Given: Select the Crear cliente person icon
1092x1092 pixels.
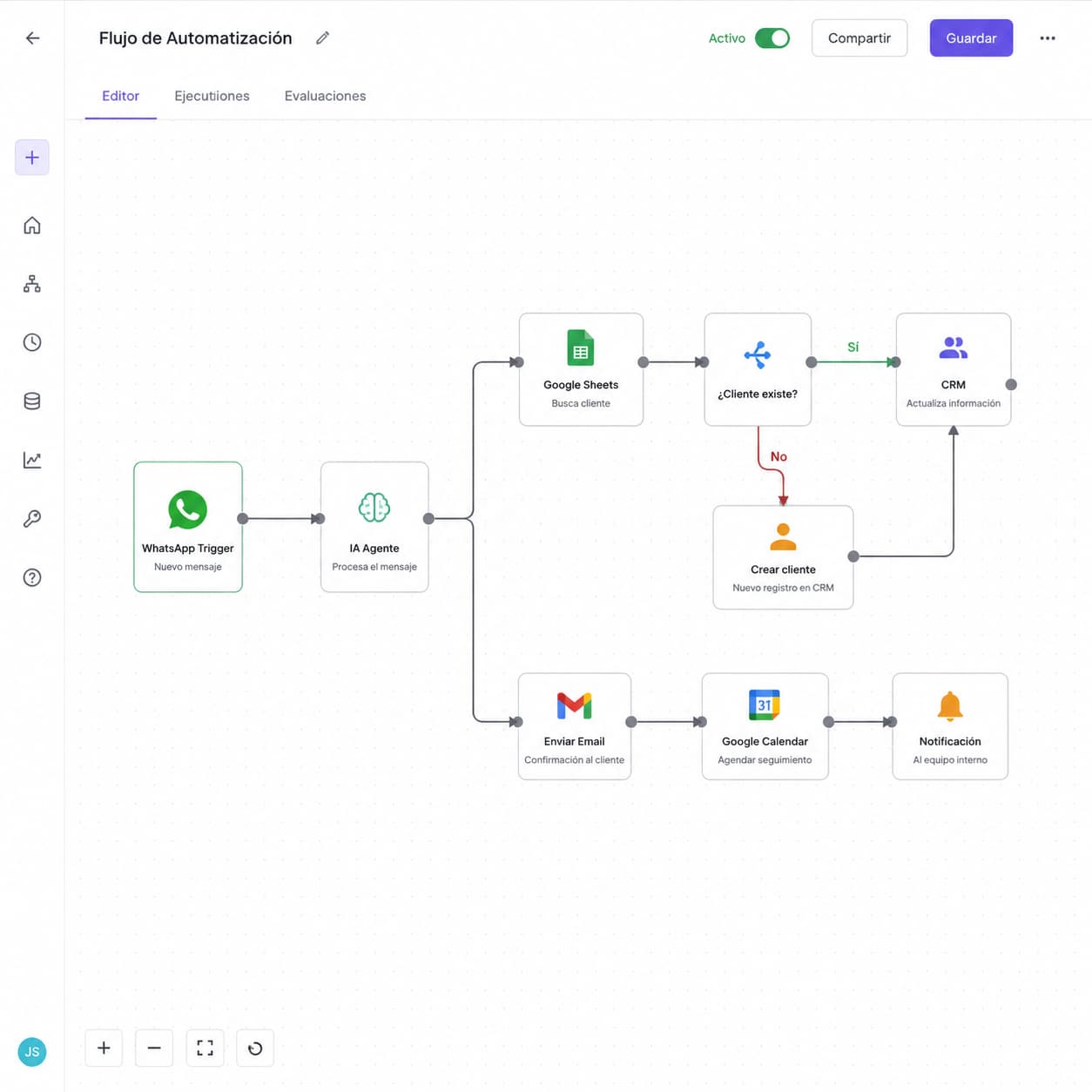Looking at the screenshot, I should point(783,536).
